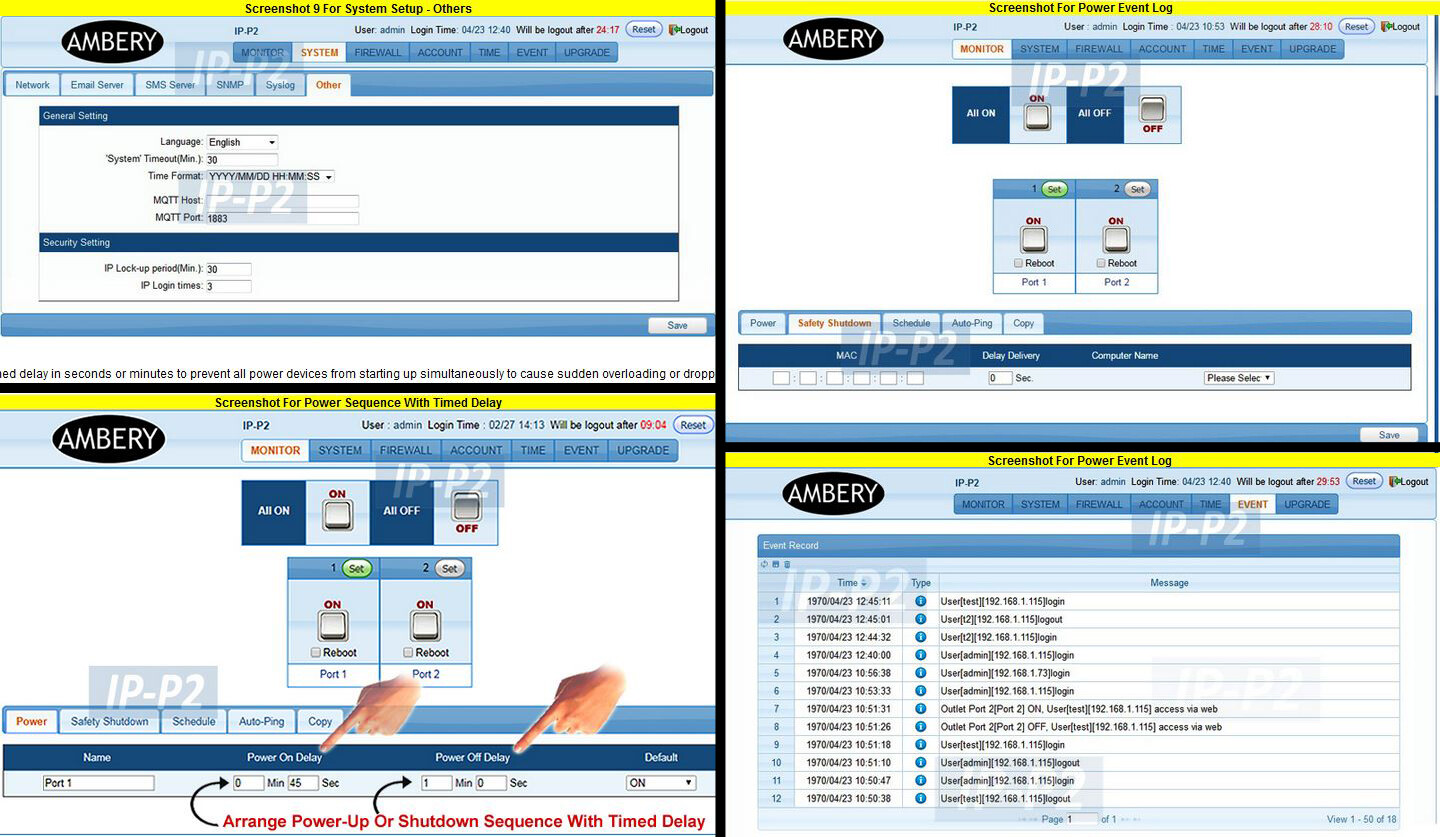Click the Logout icon in the Safety Shutdown panel
Screen dimensions: 1440x837
[x=1386, y=27]
